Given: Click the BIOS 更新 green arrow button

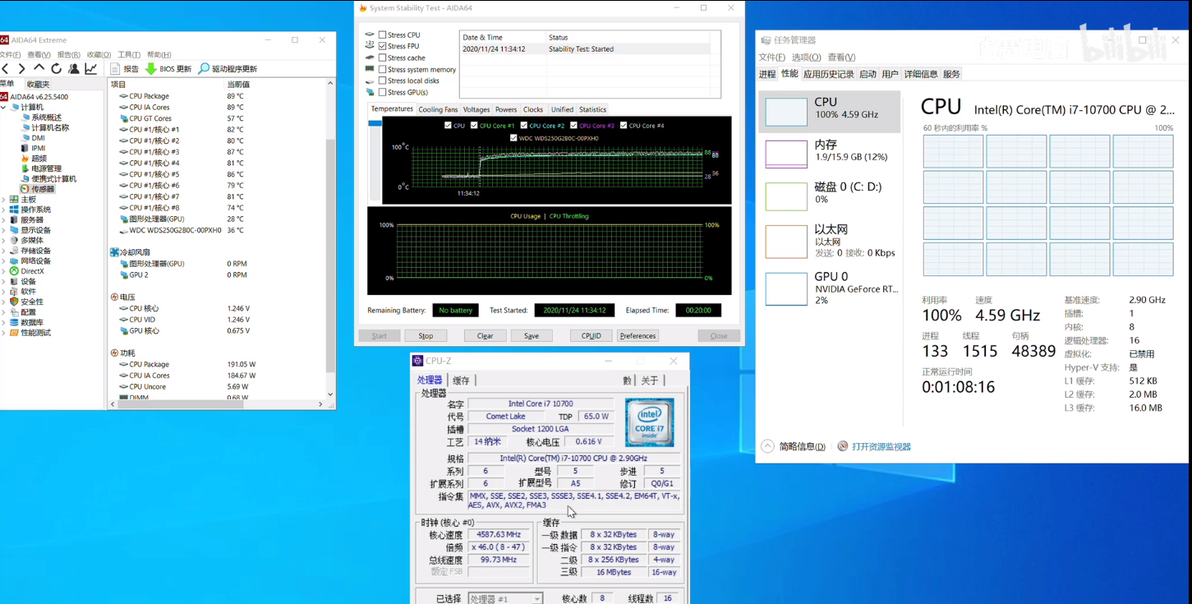Looking at the screenshot, I should [168, 69].
